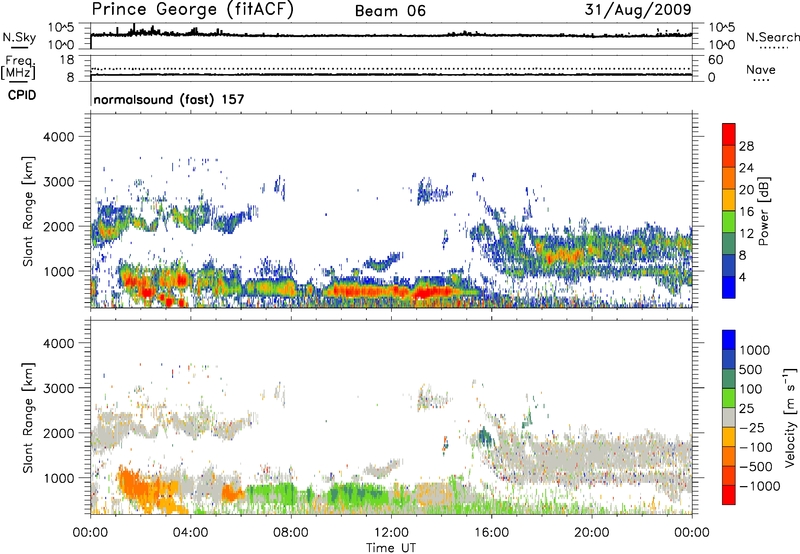Click the title text 'Prince George (fitACF)'
Image resolution: width=800 pixels, height=554 pixels.
pos(192,10)
